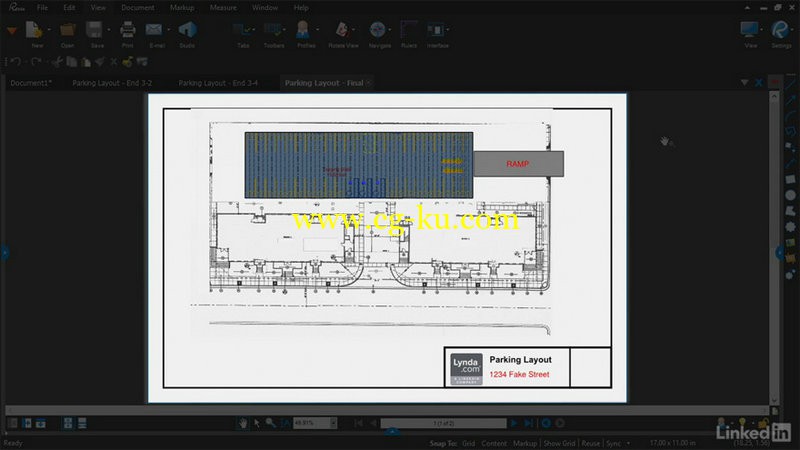
Task: Toggle Sync in status bar
Action: [x=613, y=443]
